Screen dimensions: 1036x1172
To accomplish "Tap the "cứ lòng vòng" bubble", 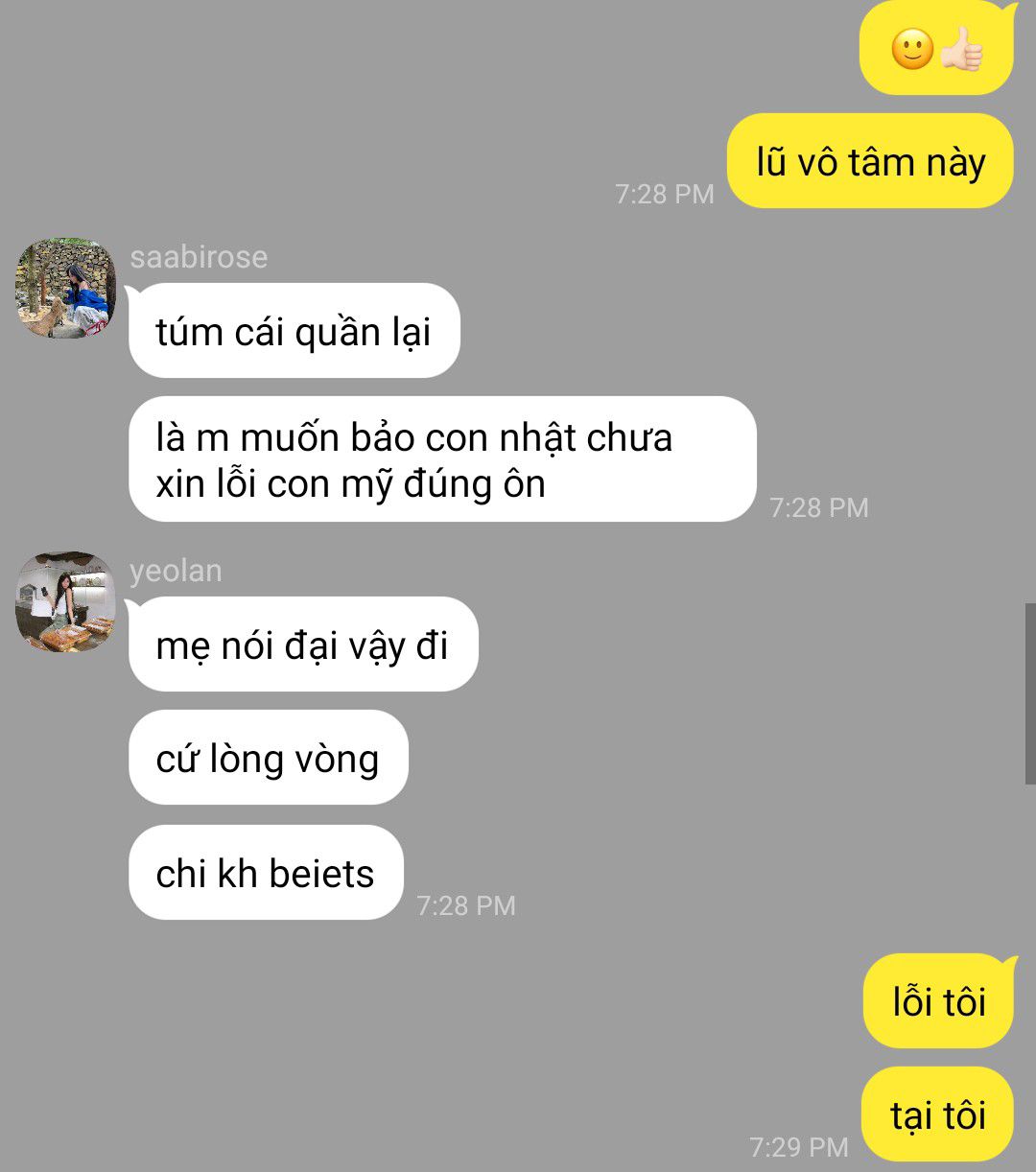I will (x=268, y=758).
